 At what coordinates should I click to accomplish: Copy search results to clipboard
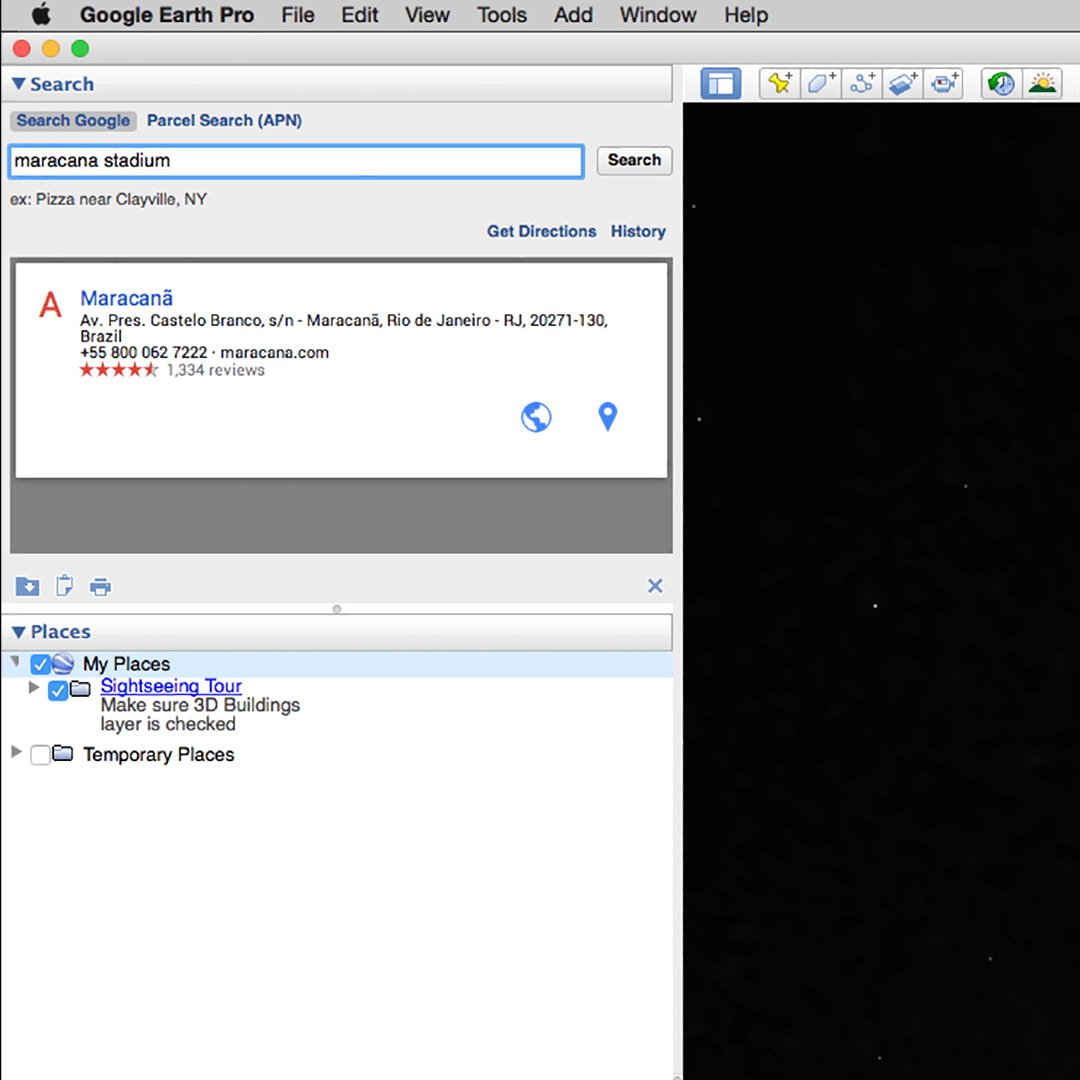pos(64,586)
